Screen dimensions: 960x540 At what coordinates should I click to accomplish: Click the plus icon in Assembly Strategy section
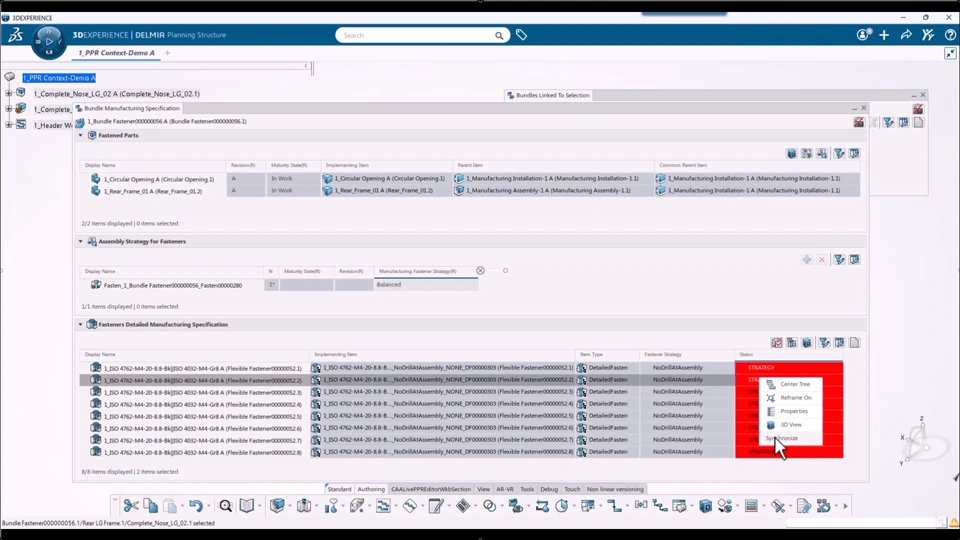(807, 260)
